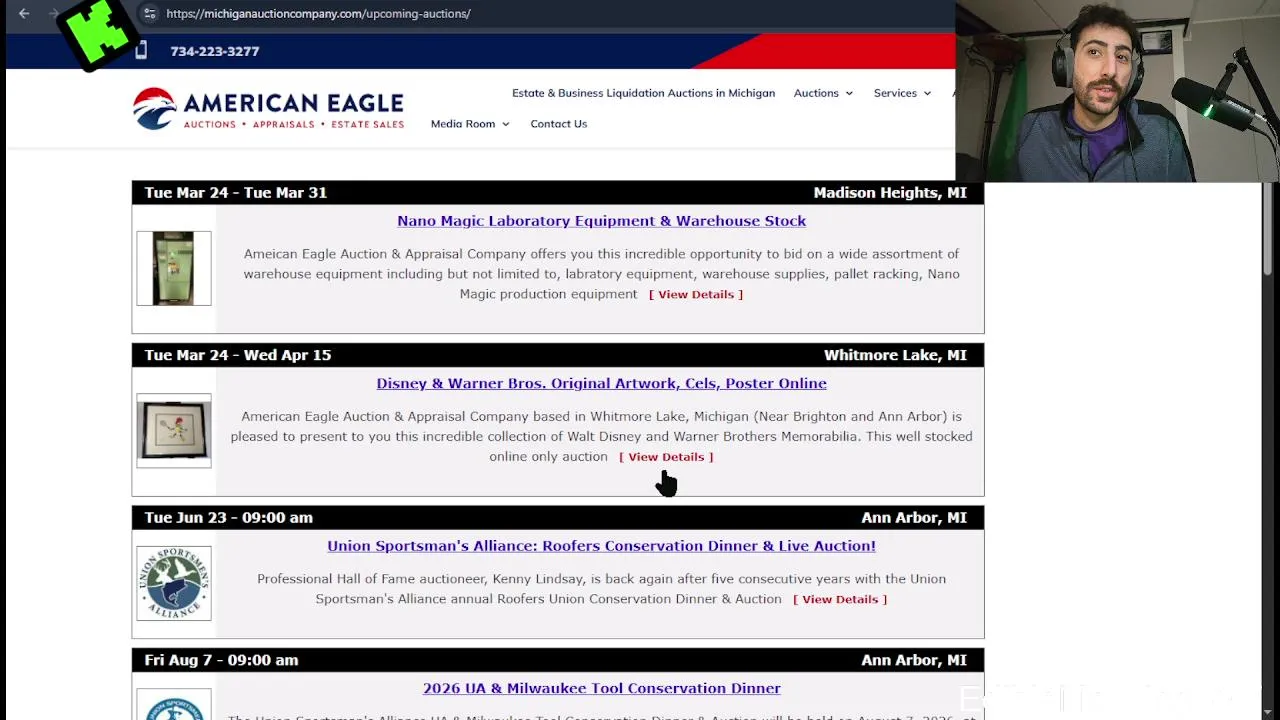Viewport: 1280px width, 720px height.
Task: Call phone number 734-223-3277 link
Action: click(x=214, y=51)
